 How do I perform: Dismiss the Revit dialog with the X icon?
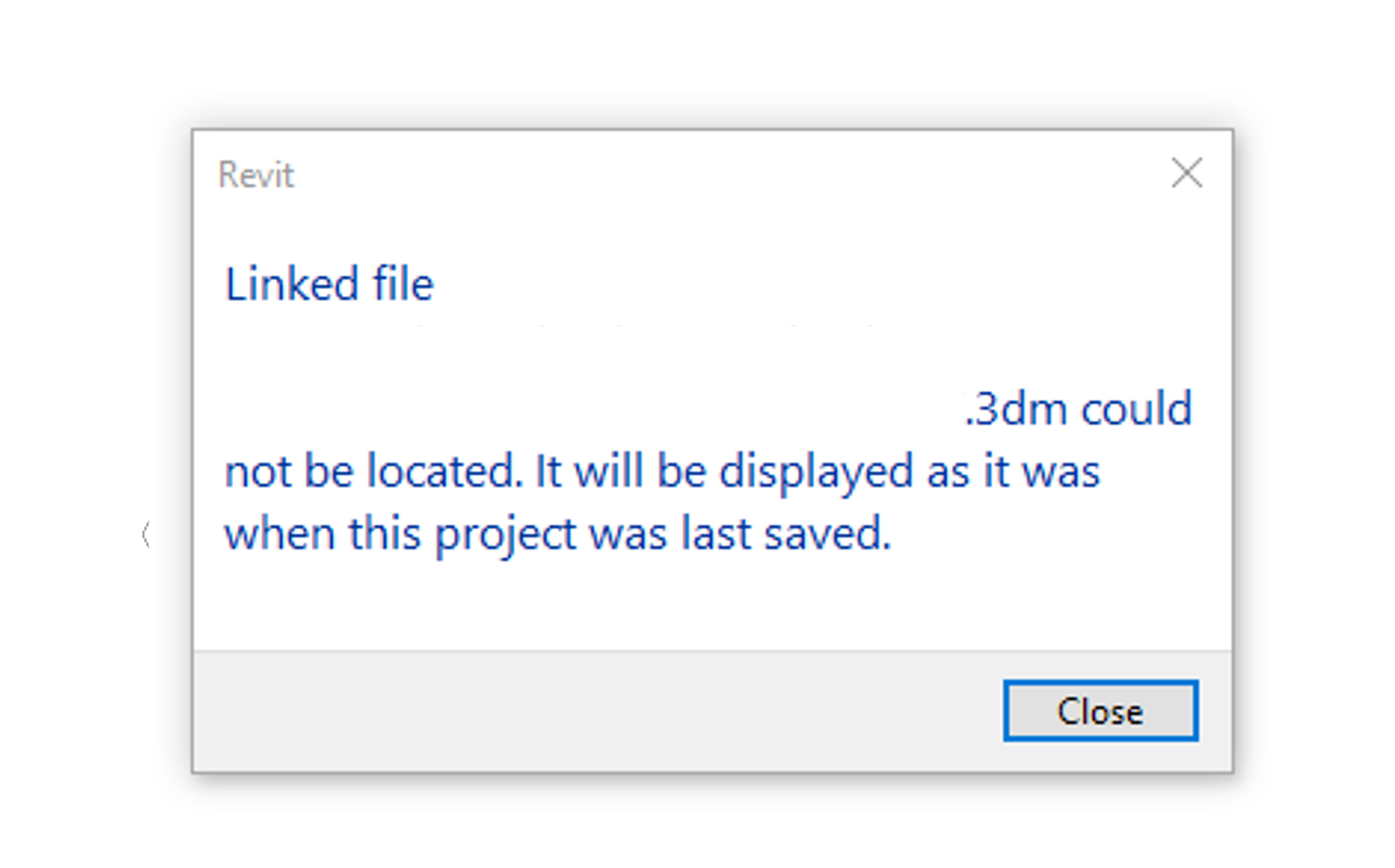click(1187, 173)
